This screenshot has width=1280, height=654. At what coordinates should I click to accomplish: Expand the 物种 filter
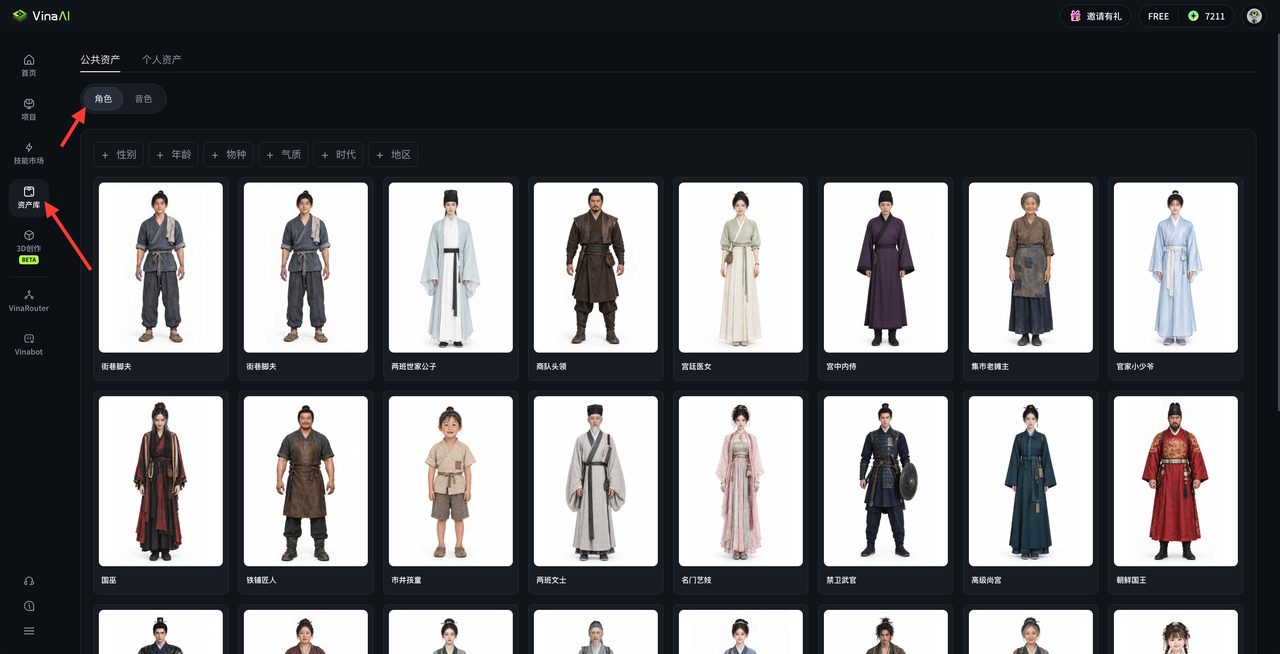pyautogui.click(x=229, y=155)
